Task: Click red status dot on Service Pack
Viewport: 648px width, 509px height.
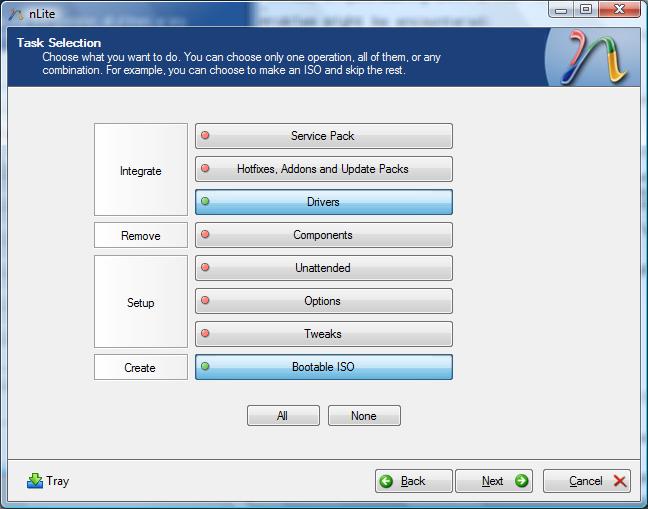Action: (x=206, y=136)
